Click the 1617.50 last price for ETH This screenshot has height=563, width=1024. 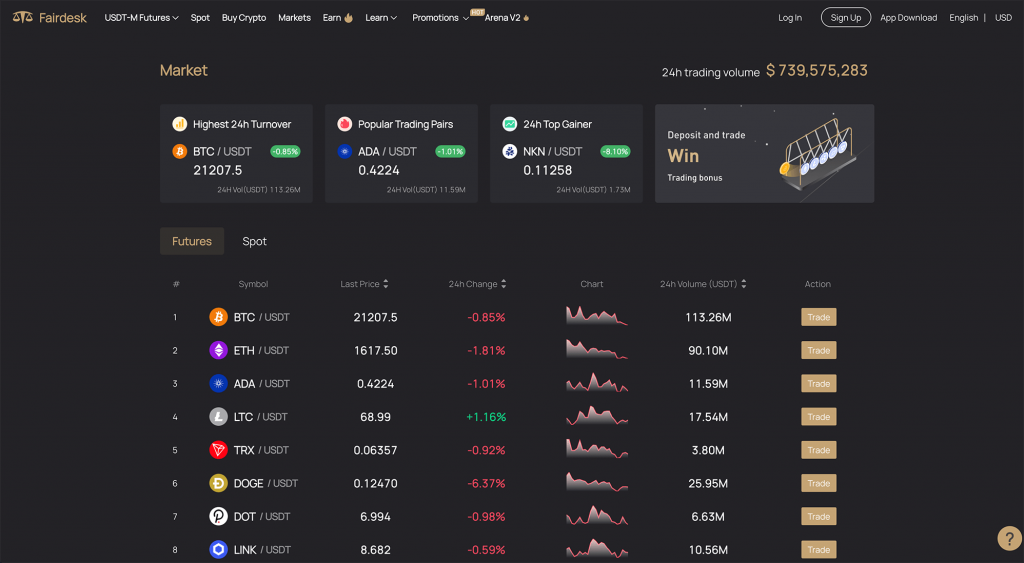(x=376, y=350)
